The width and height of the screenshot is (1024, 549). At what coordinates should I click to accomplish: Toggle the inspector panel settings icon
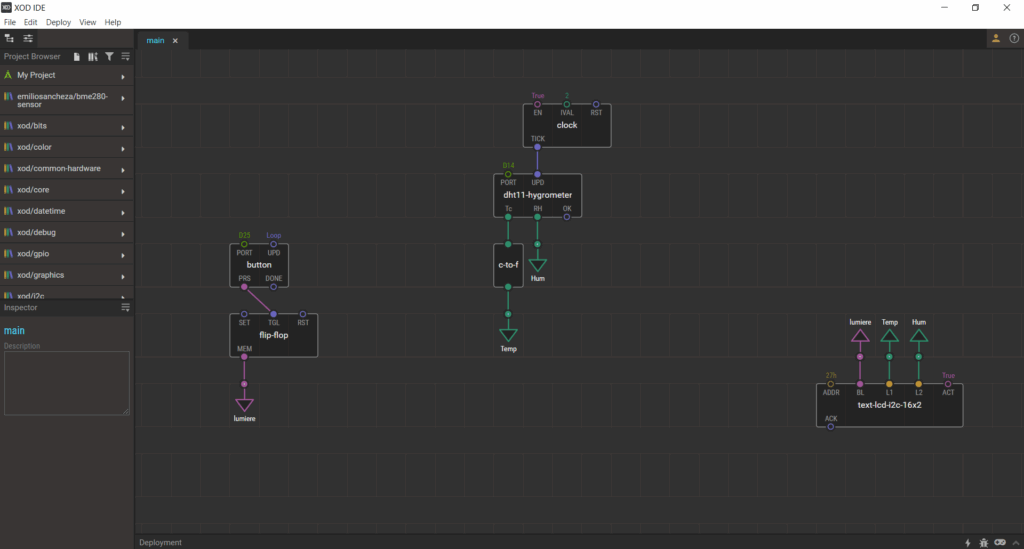click(x=28, y=39)
